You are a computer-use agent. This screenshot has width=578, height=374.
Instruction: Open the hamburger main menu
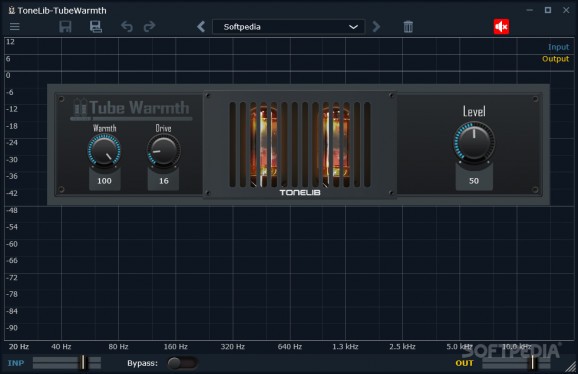[x=15, y=27]
